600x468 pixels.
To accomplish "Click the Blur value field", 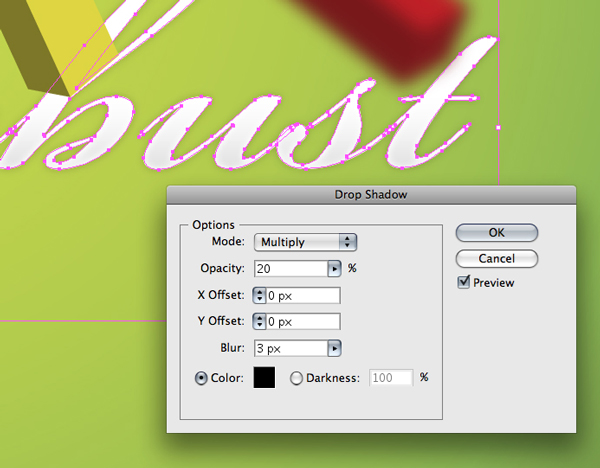I will [x=291, y=348].
